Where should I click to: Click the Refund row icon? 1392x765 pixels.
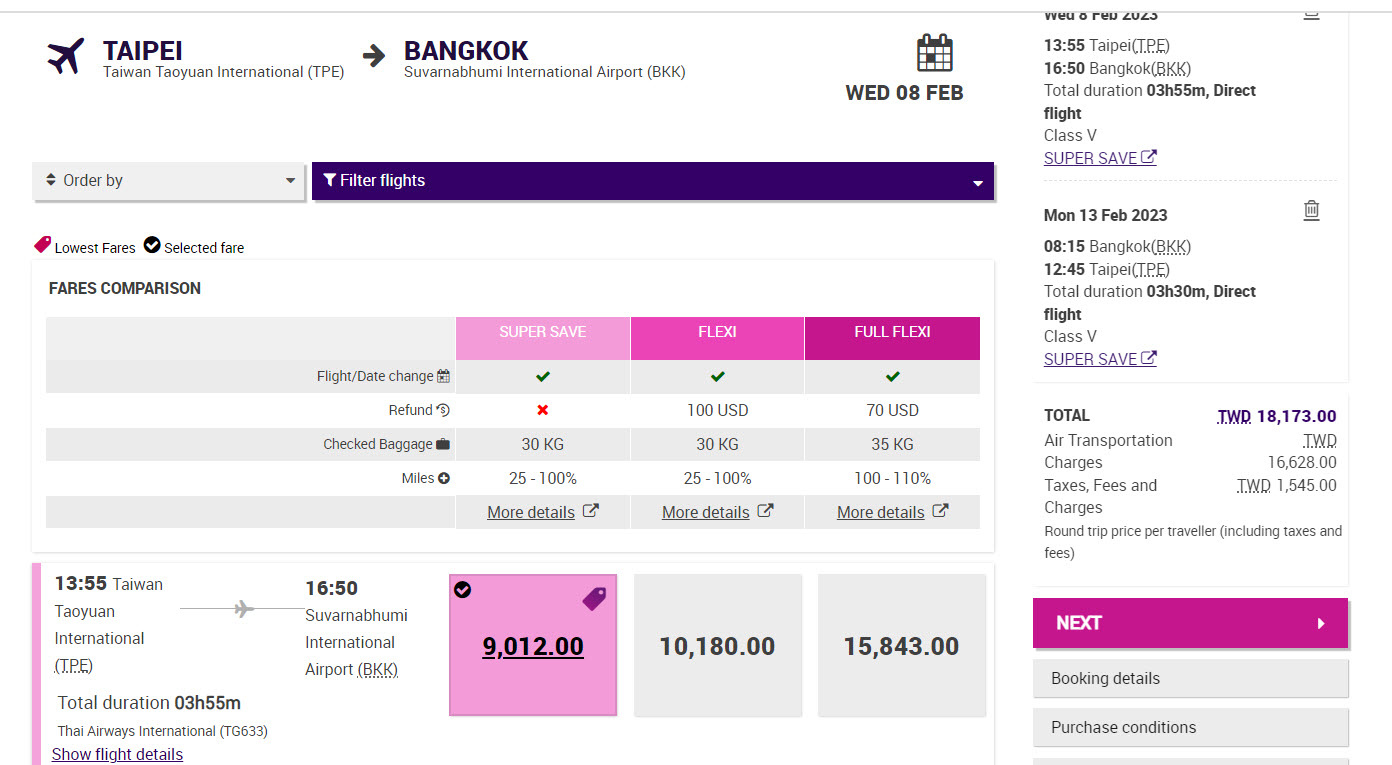tap(443, 410)
